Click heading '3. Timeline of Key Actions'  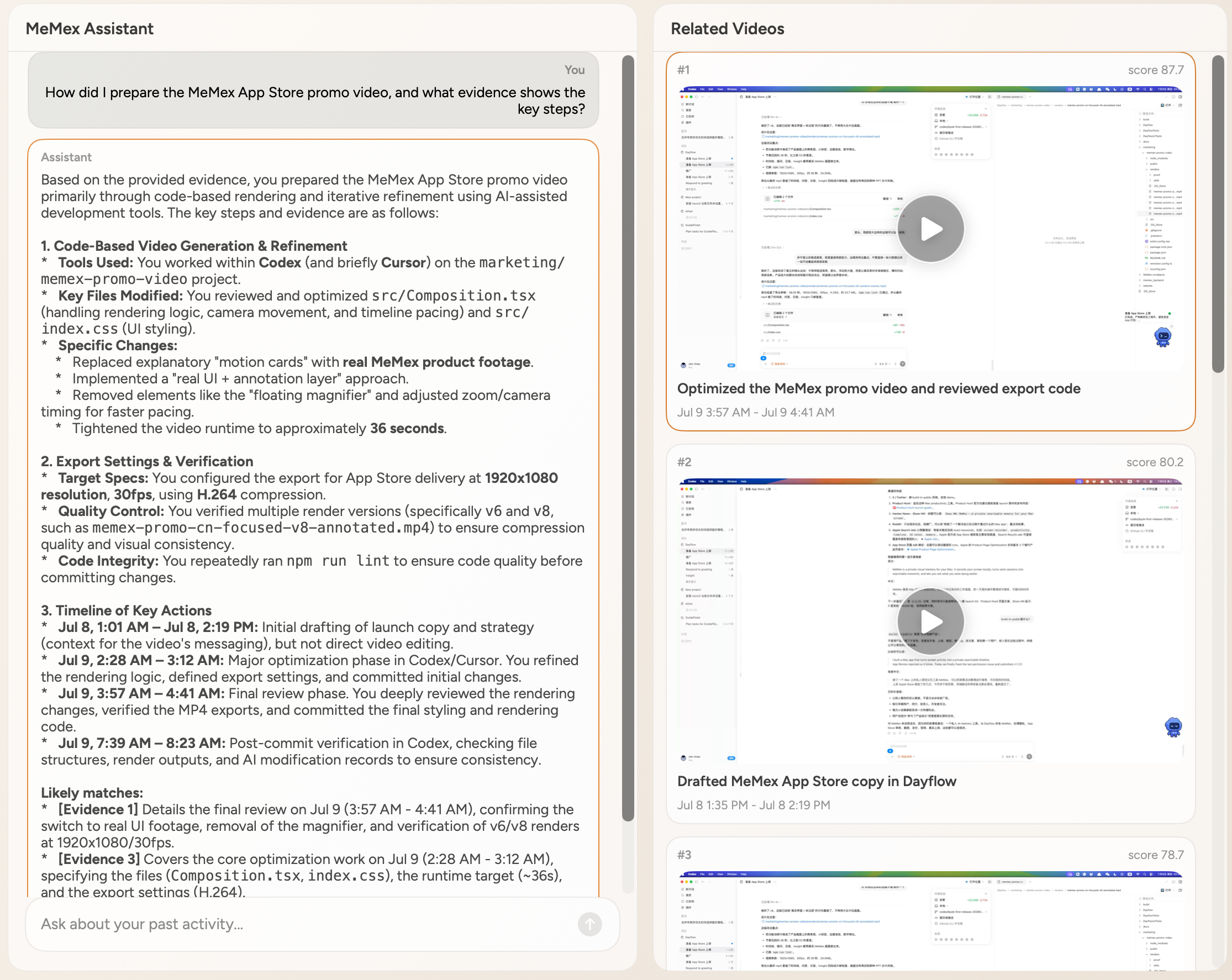[126, 611]
